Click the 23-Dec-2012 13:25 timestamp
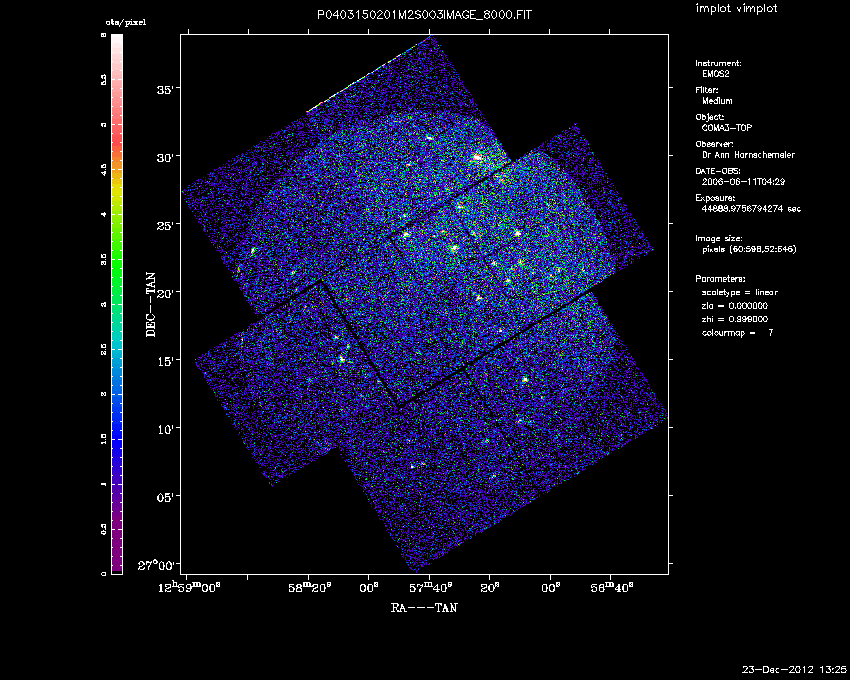 coord(794,670)
